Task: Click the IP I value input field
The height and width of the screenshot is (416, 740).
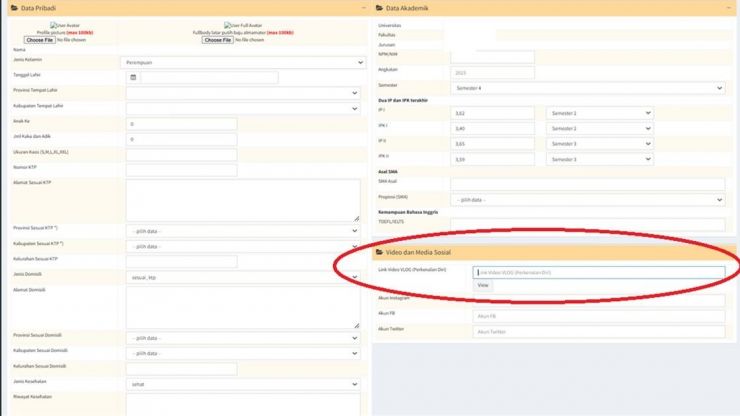Action: tap(493, 113)
